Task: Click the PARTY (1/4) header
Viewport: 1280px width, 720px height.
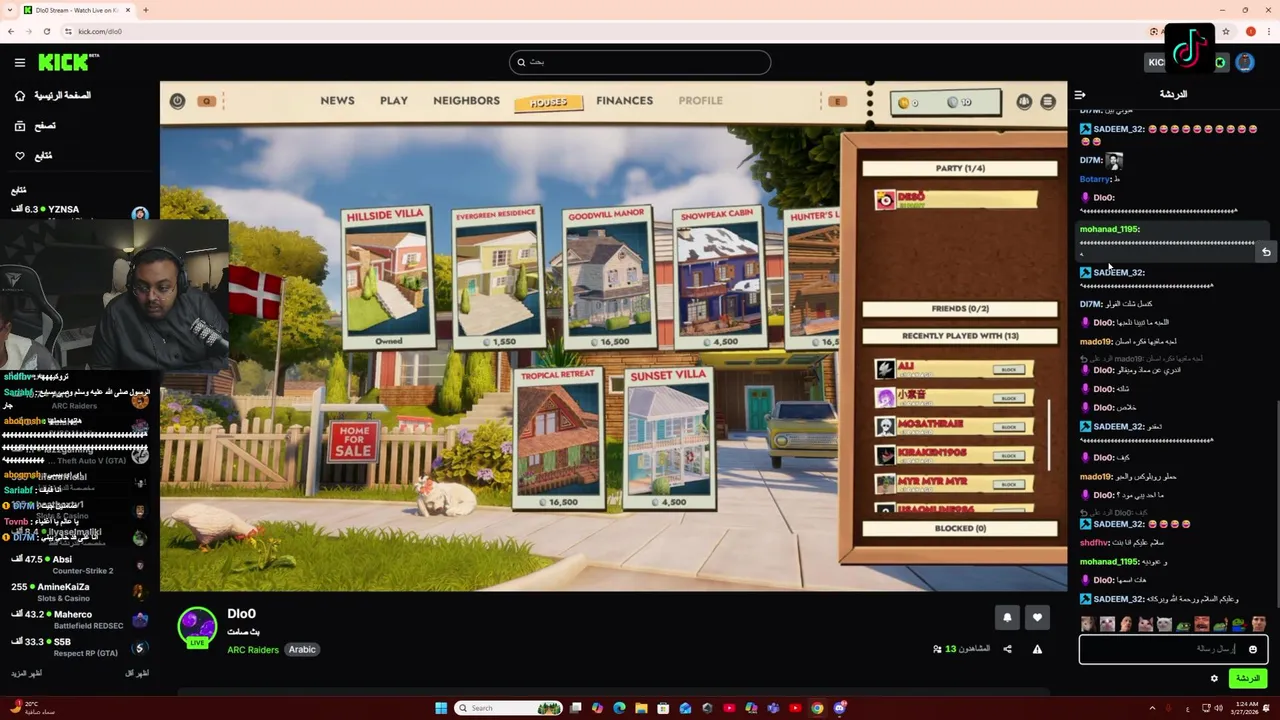Action: [959, 168]
